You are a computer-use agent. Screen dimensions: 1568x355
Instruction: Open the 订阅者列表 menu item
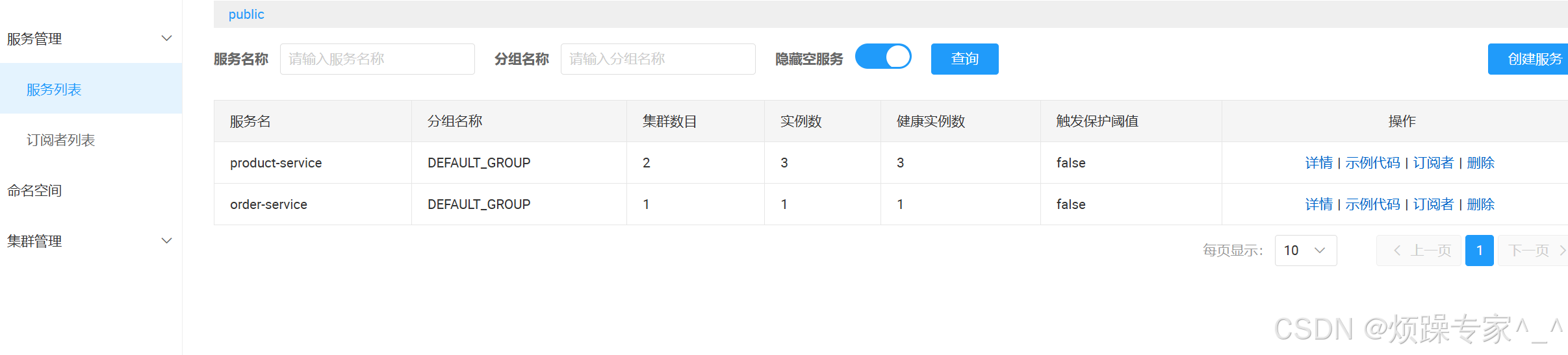click(x=91, y=140)
